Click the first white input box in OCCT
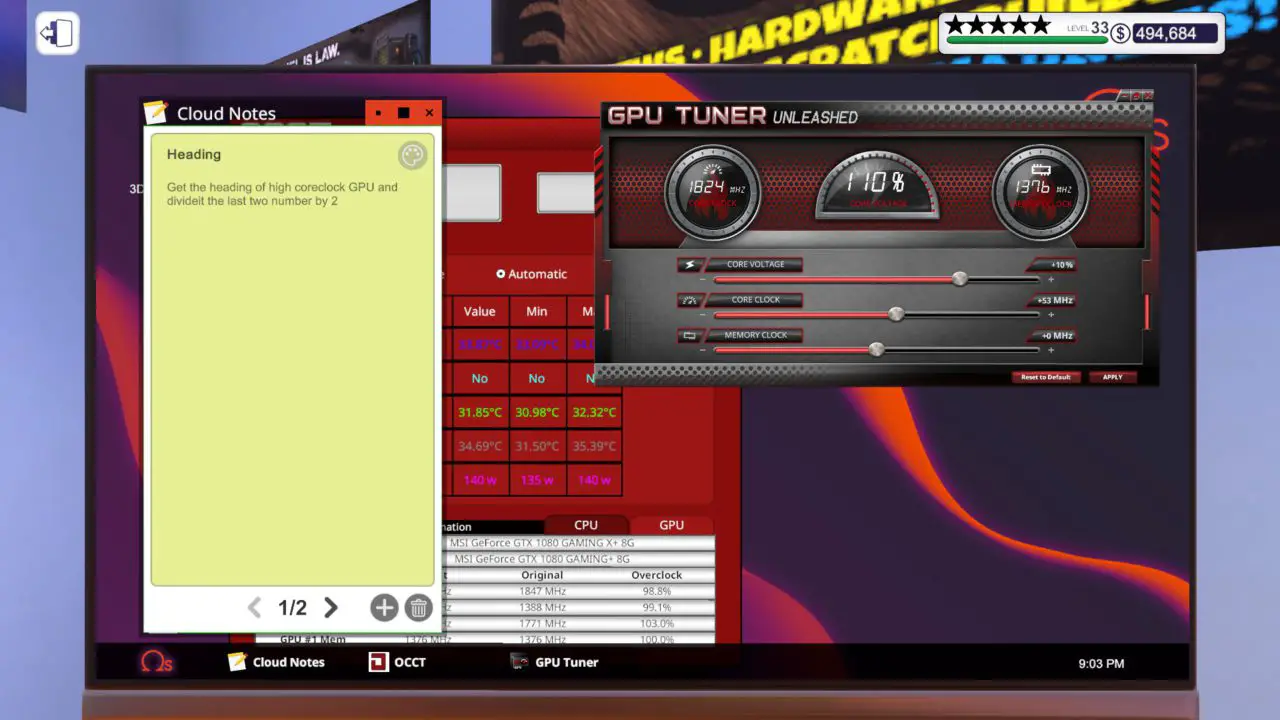 (472, 193)
